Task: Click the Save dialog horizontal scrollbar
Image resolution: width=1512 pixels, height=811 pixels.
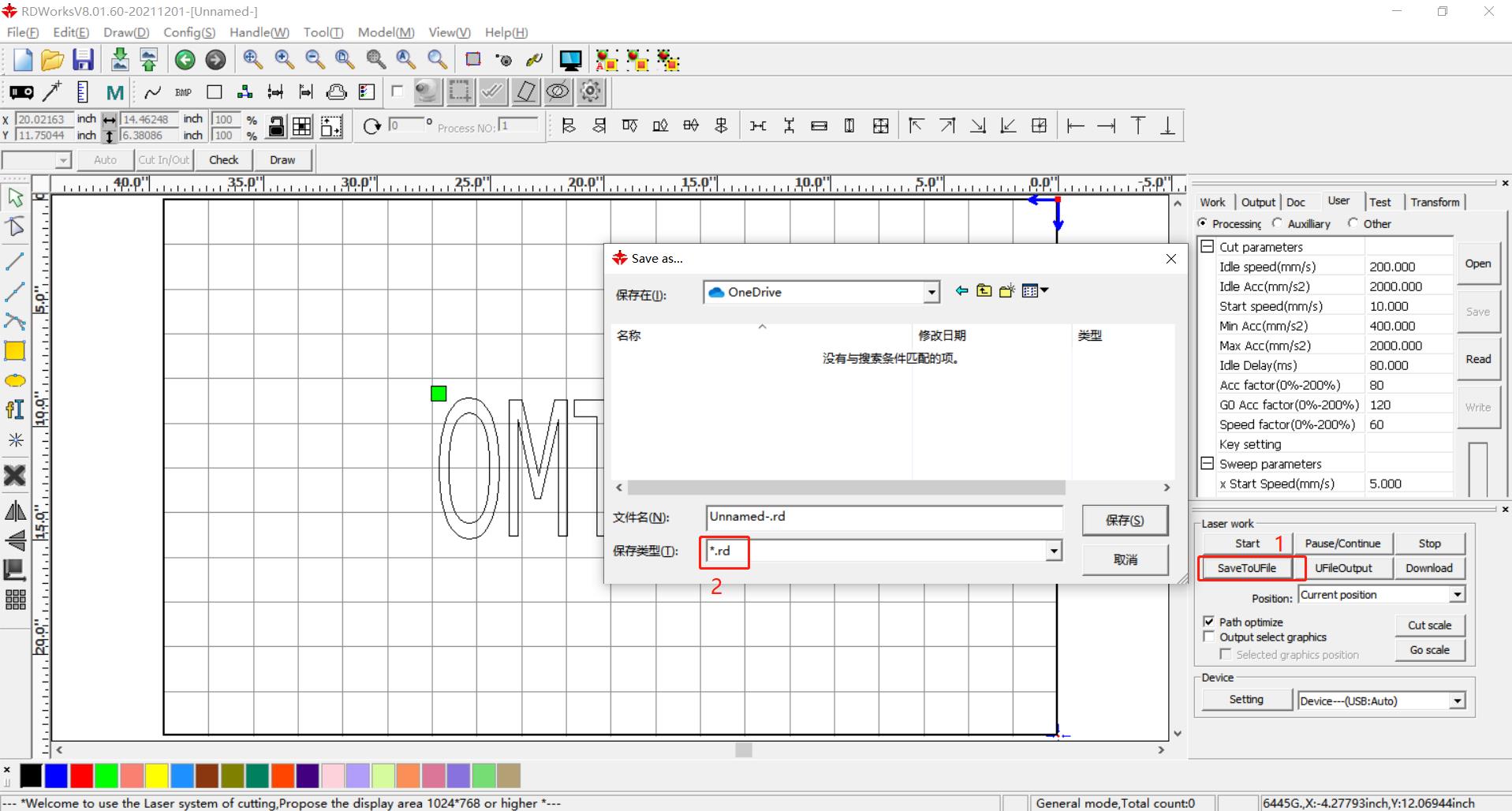Action: pos(846,488)
